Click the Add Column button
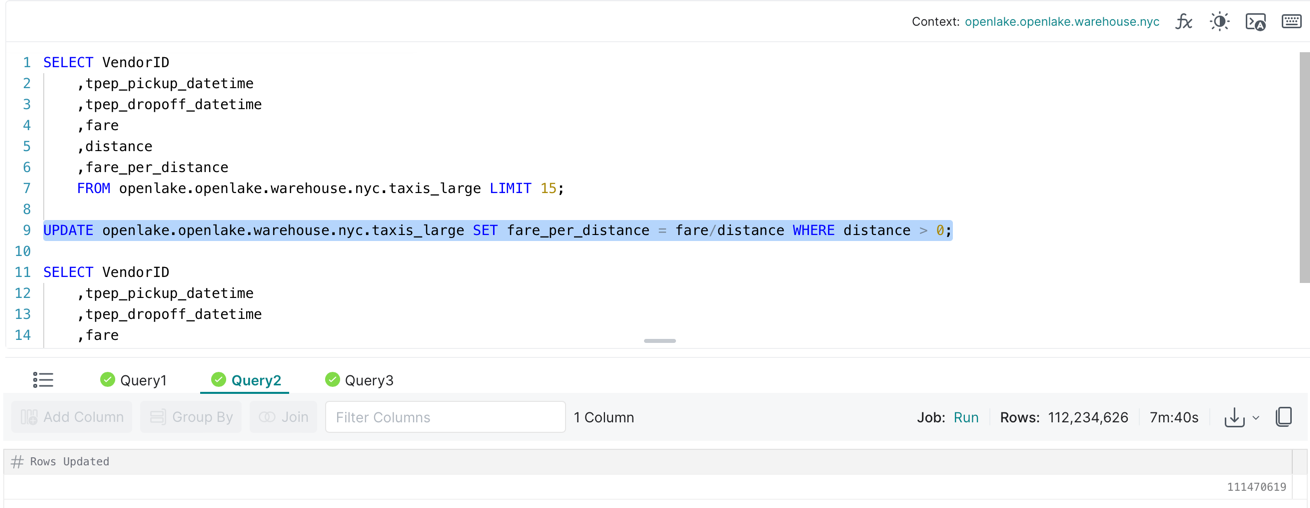 click(72, 417)
